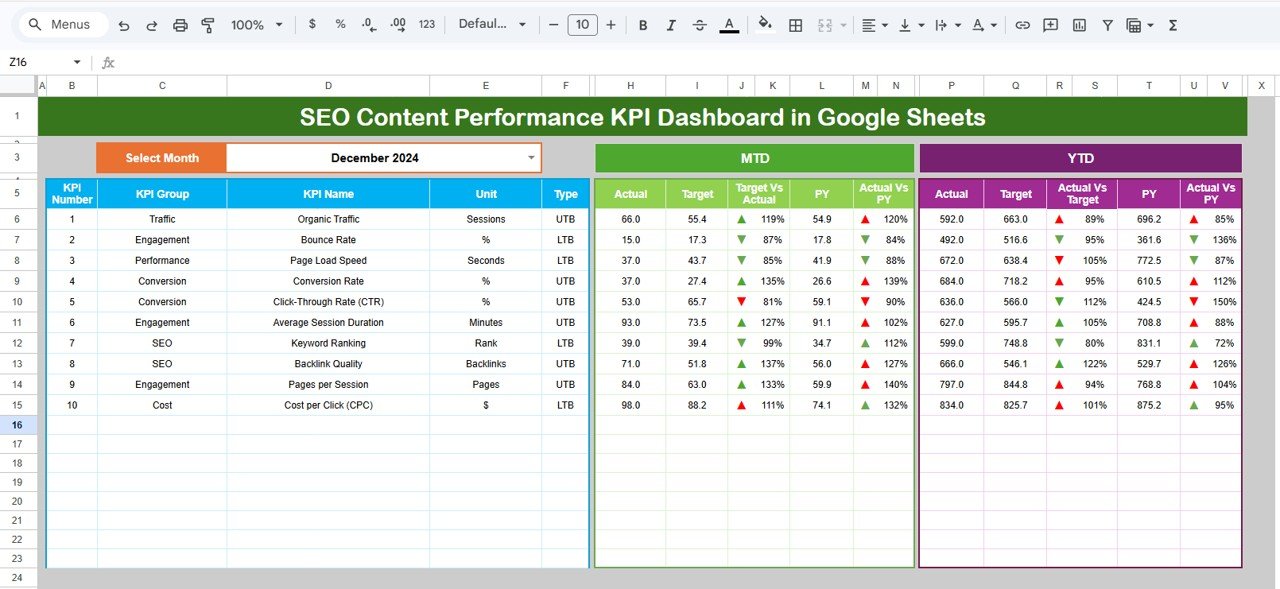This screenshot has width=1280, height=589.
Task: Decrease decimal places on selected cells
Action: [x=366, y=24]
